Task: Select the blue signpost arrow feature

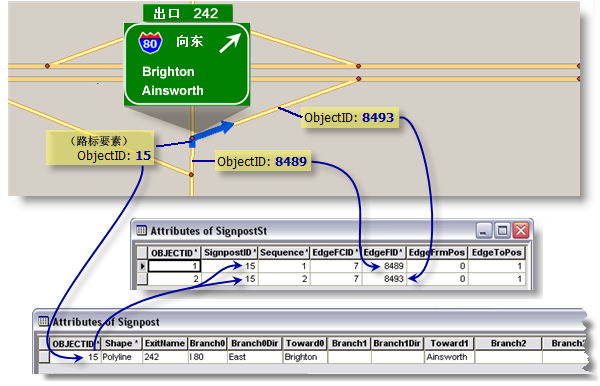Action: coord(212,132)
